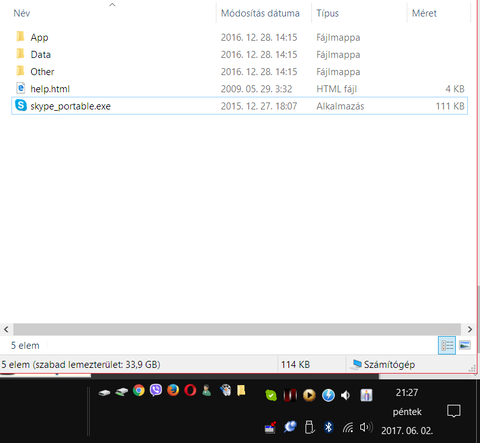
Task: Sort by Méret column header
Action: [424, 13]
